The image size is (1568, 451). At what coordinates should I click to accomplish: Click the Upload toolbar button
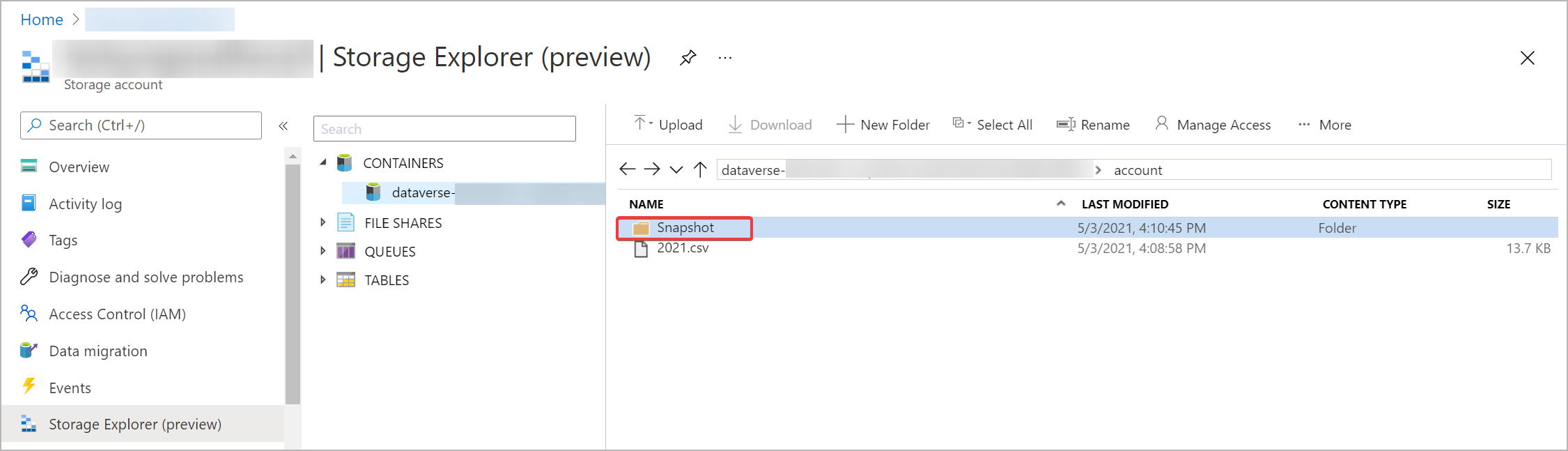tap(667, 125)
